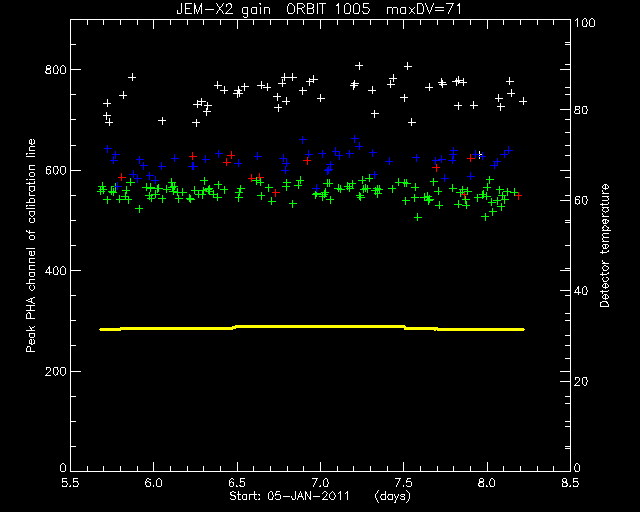640x512 pixels.
Task: Click the rightmost white plus marker
Action: [523, 101]
